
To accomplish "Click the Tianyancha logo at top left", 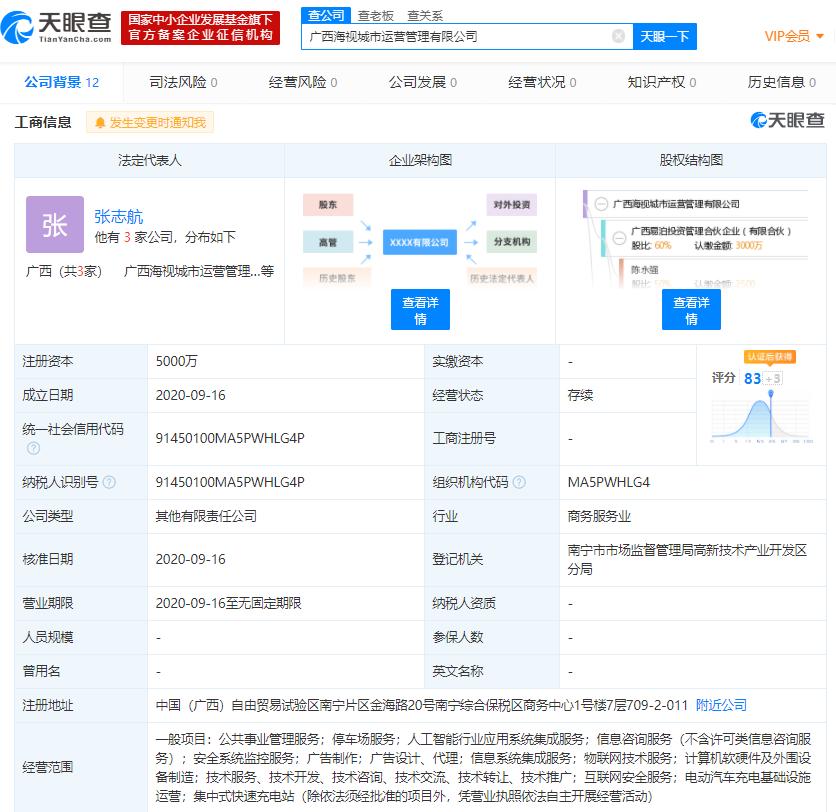I will pyautogui.click(x=57, y=28).
